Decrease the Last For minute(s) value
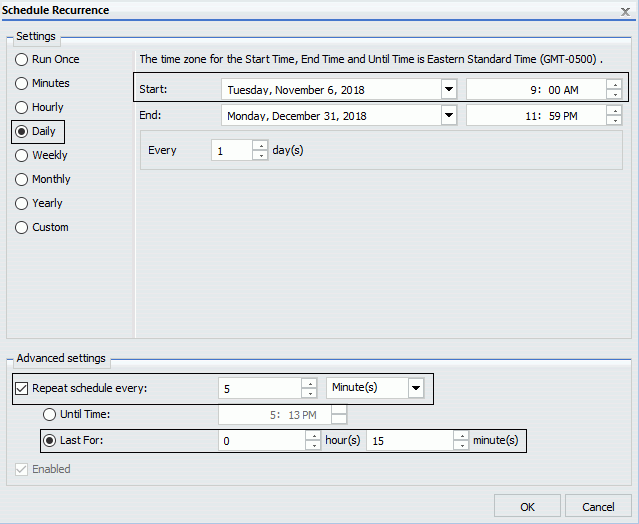This screenshot has height=524, width=639. tap(461, 445)
